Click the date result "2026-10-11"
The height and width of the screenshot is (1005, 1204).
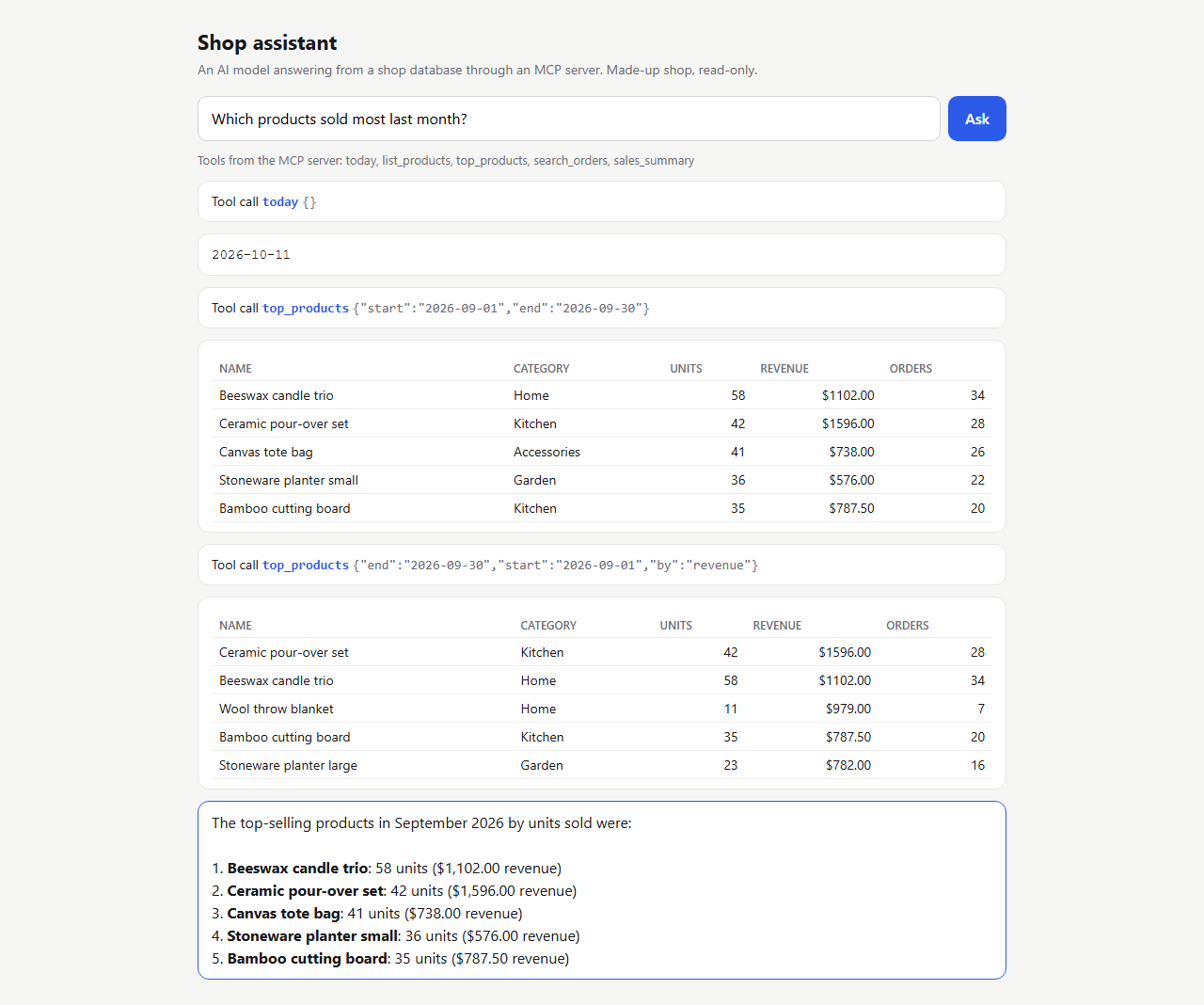251,255
